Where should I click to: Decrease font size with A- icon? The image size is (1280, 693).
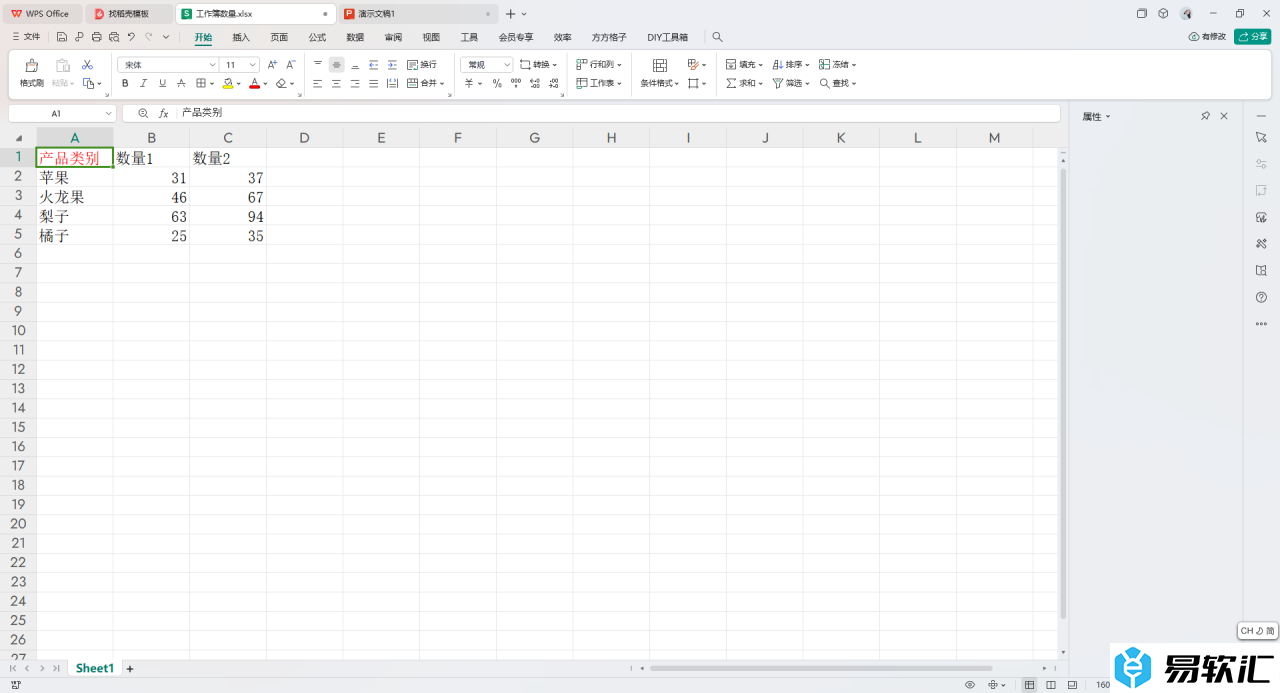pyautogui.click(x=291, y=64)
